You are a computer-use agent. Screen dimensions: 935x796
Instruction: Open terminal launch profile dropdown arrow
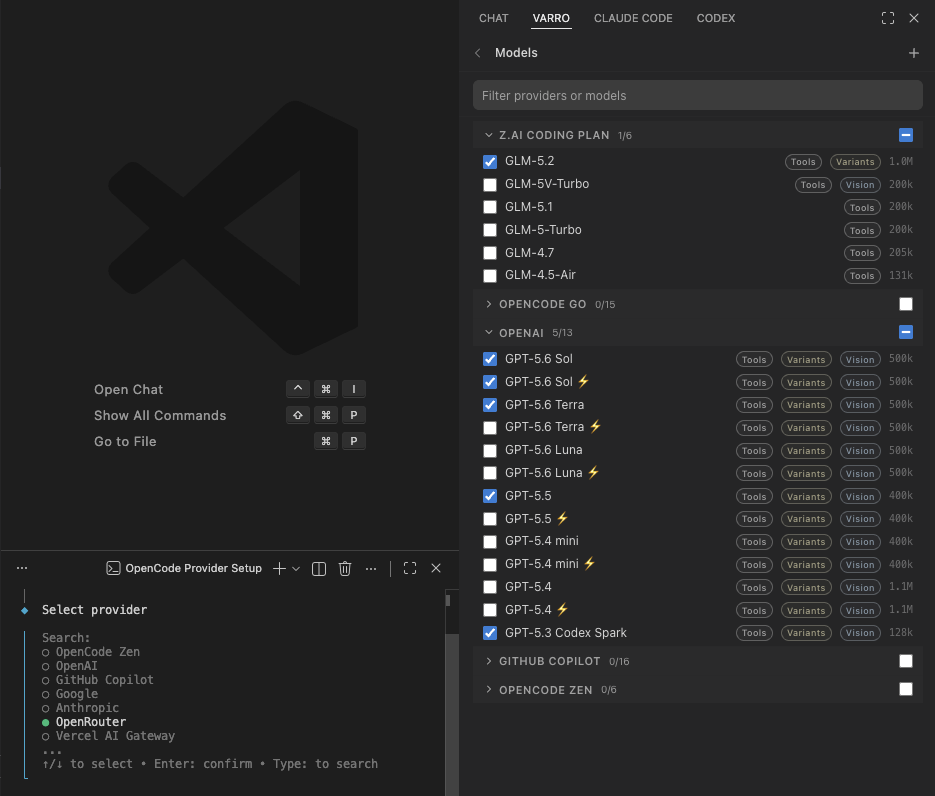click(x=296, y=569)
